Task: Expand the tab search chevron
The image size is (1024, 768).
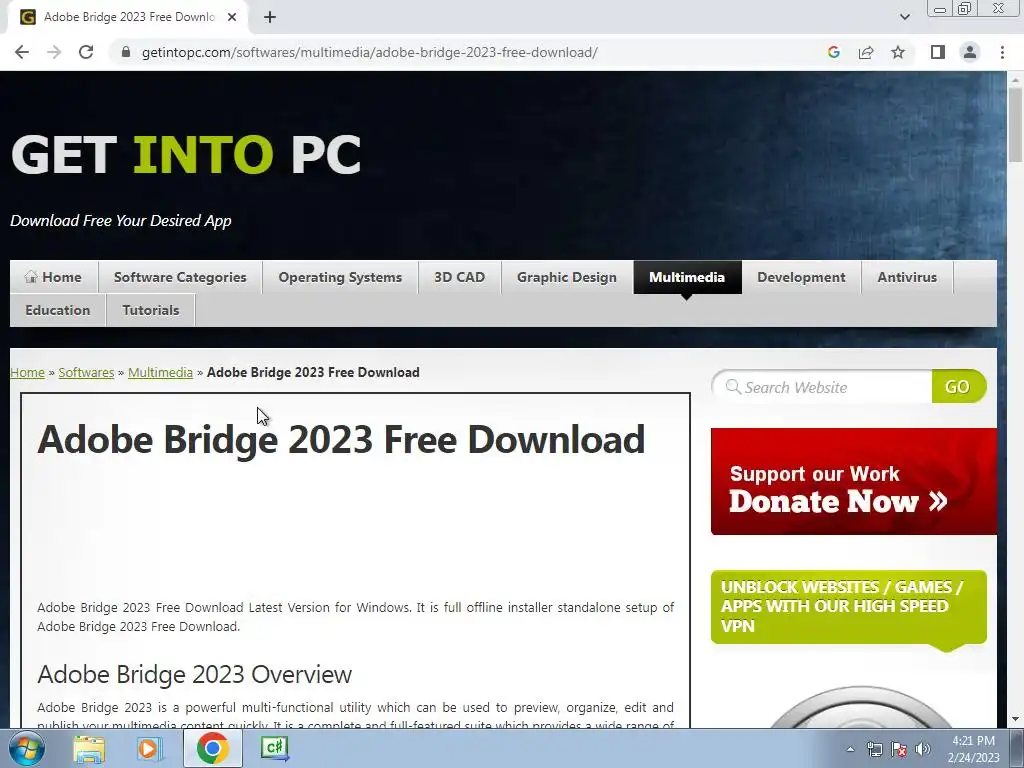Action: pos(904,17)
